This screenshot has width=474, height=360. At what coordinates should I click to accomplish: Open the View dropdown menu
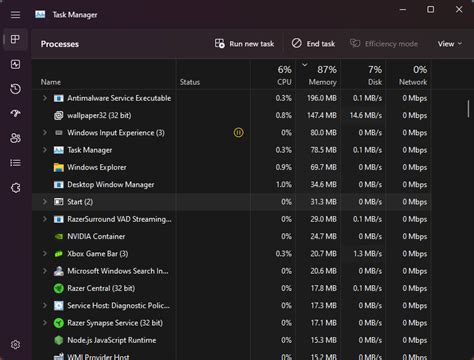pyautogui.click(x=449, y=44)
